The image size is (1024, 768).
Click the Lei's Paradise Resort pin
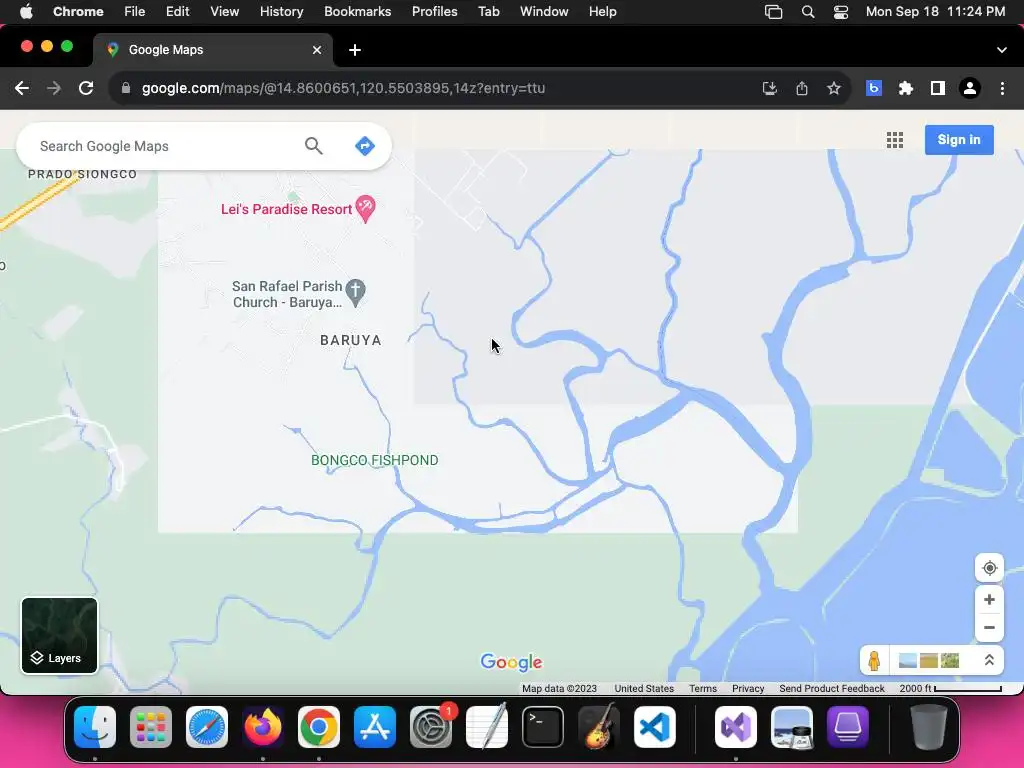tap(365, 208)
